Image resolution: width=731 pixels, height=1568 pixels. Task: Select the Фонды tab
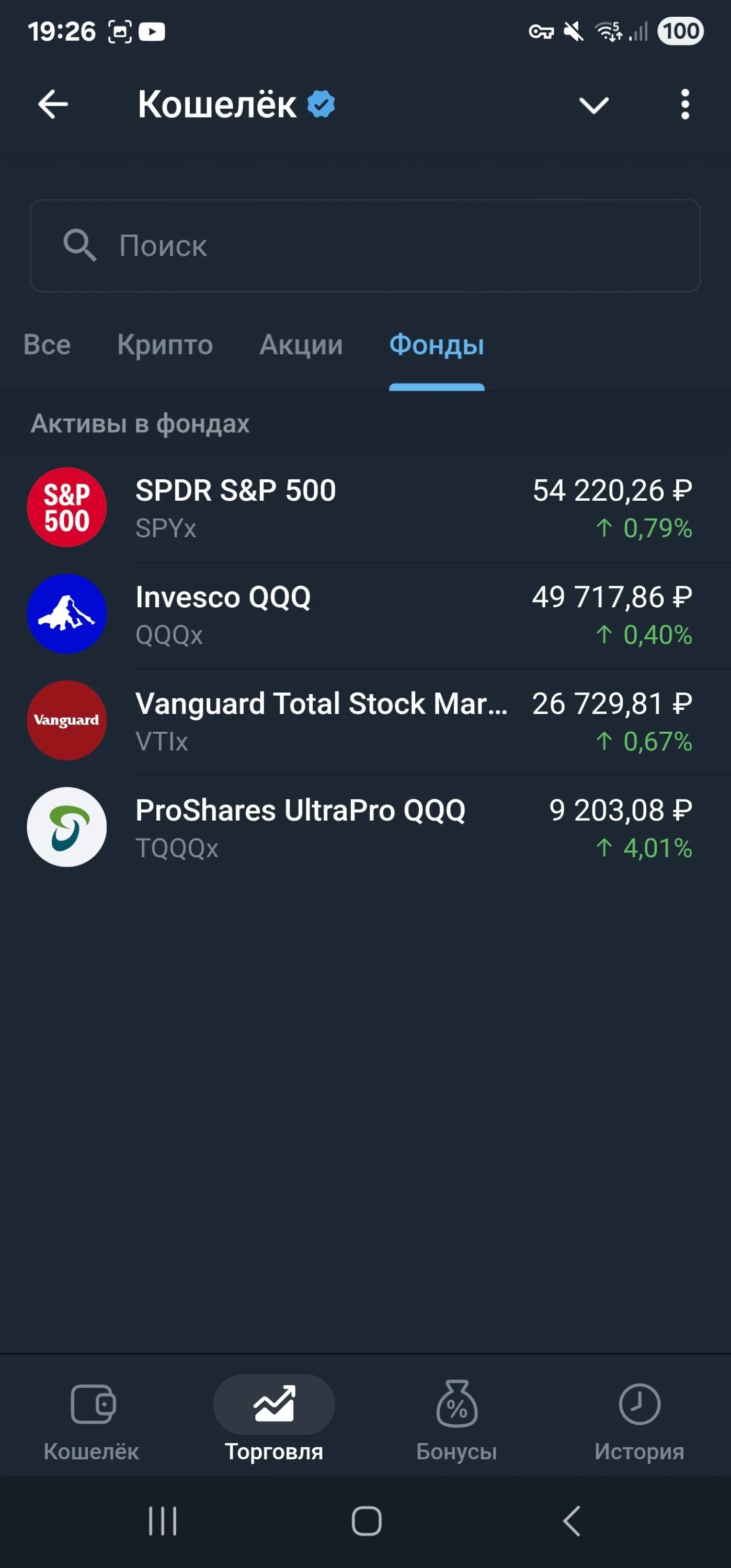pyautogui.click(x=437, y=344)
